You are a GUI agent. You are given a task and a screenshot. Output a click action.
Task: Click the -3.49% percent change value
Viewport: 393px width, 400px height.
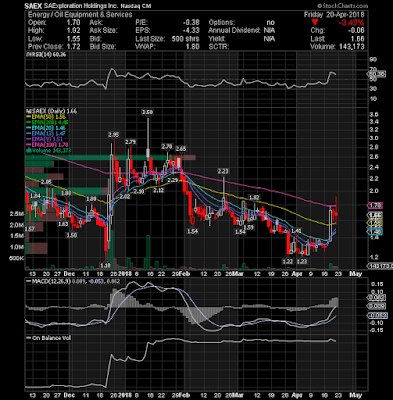coord(351,23)
